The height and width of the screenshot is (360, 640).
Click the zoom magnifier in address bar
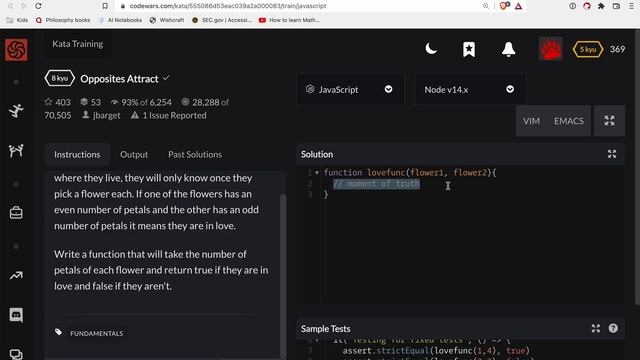(486, 6)
